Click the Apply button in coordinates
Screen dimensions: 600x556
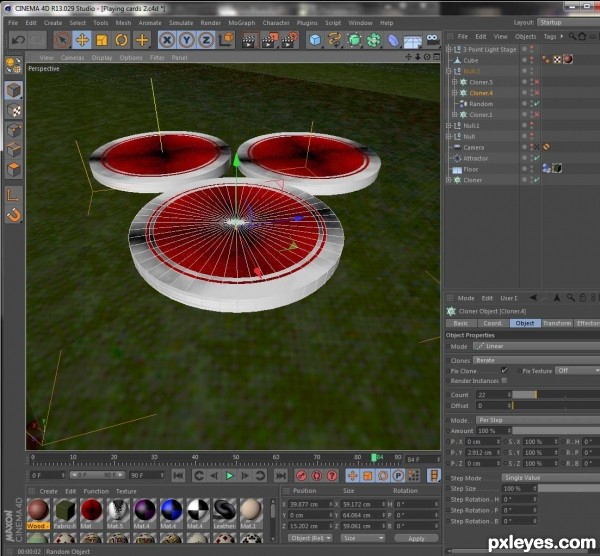416,538
